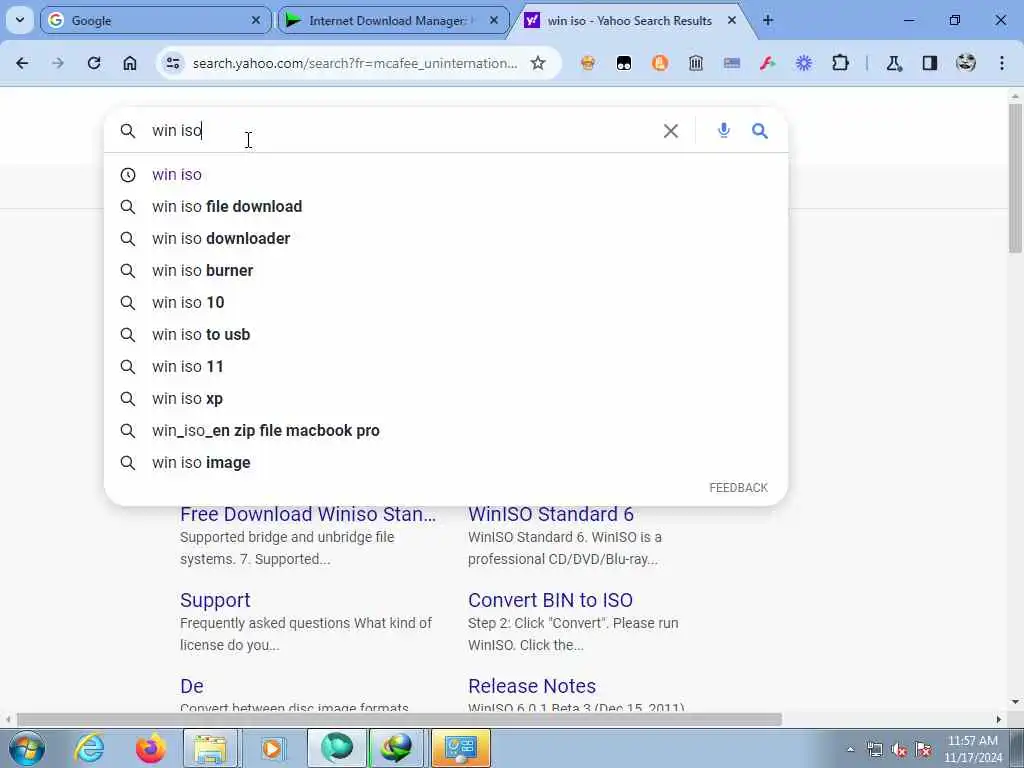Choose suggestion 'win iso 10'

(446, 302)
